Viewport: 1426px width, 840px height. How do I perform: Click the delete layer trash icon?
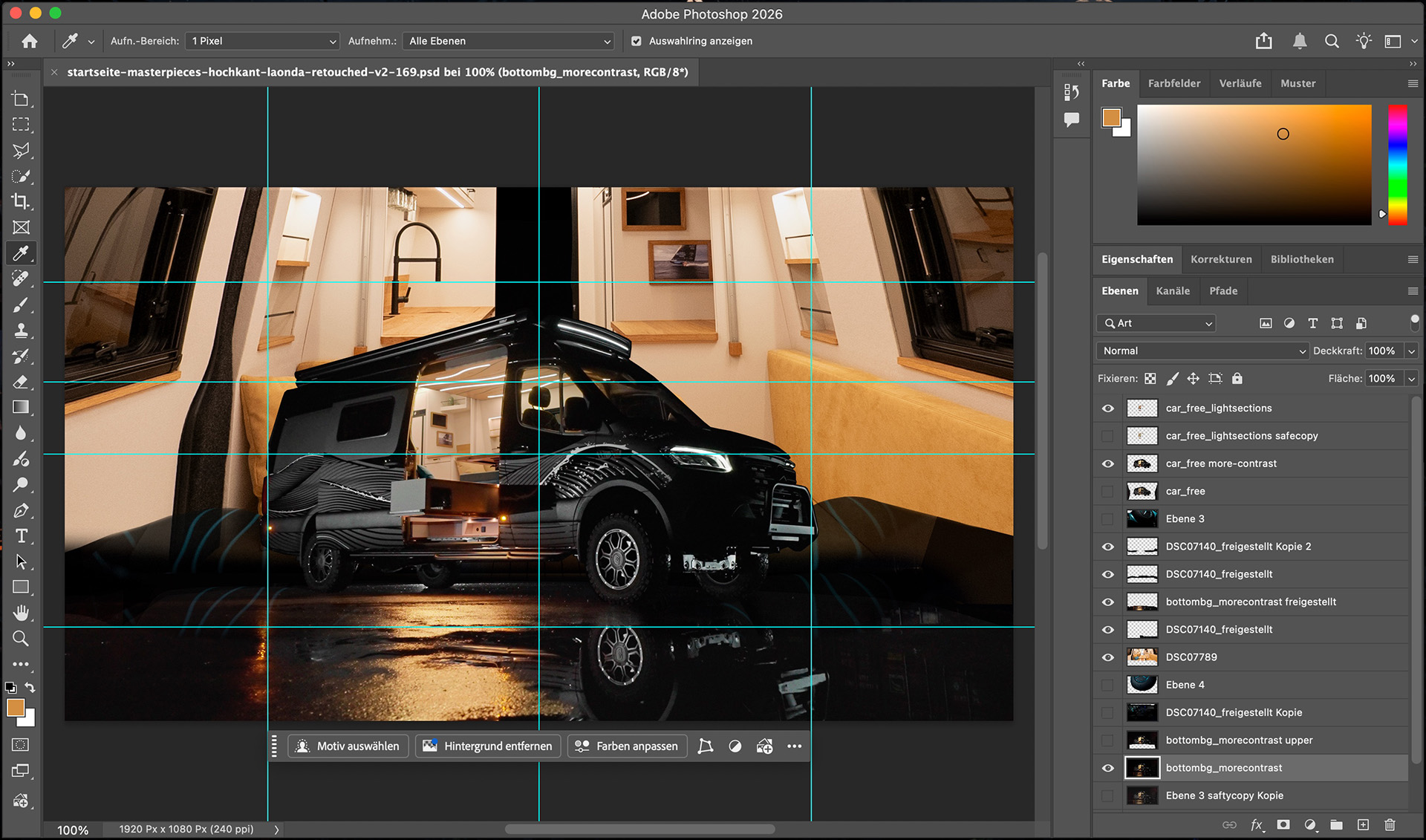click(x=1390, y=824)
